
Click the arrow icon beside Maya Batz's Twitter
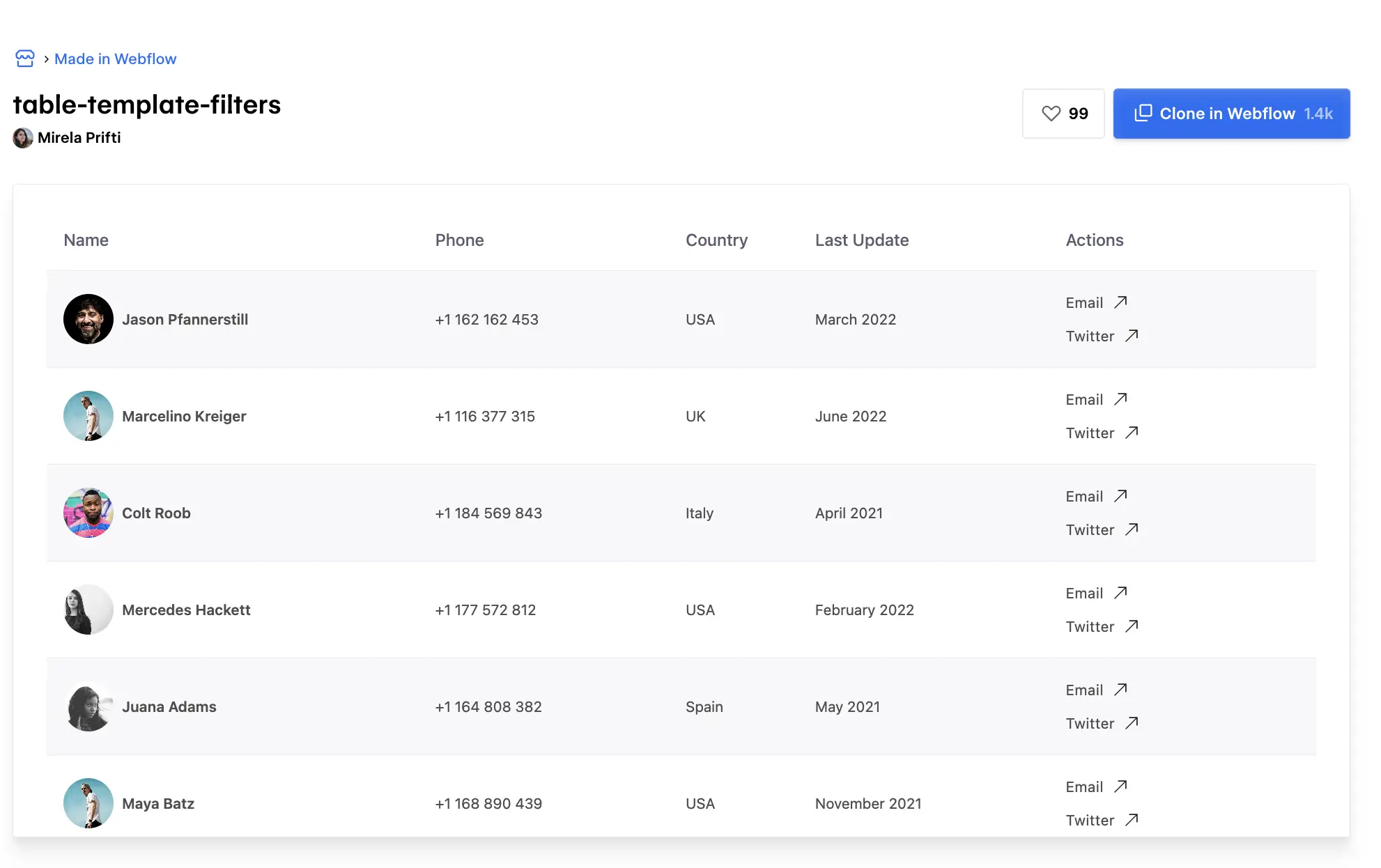pos(1132,819)
